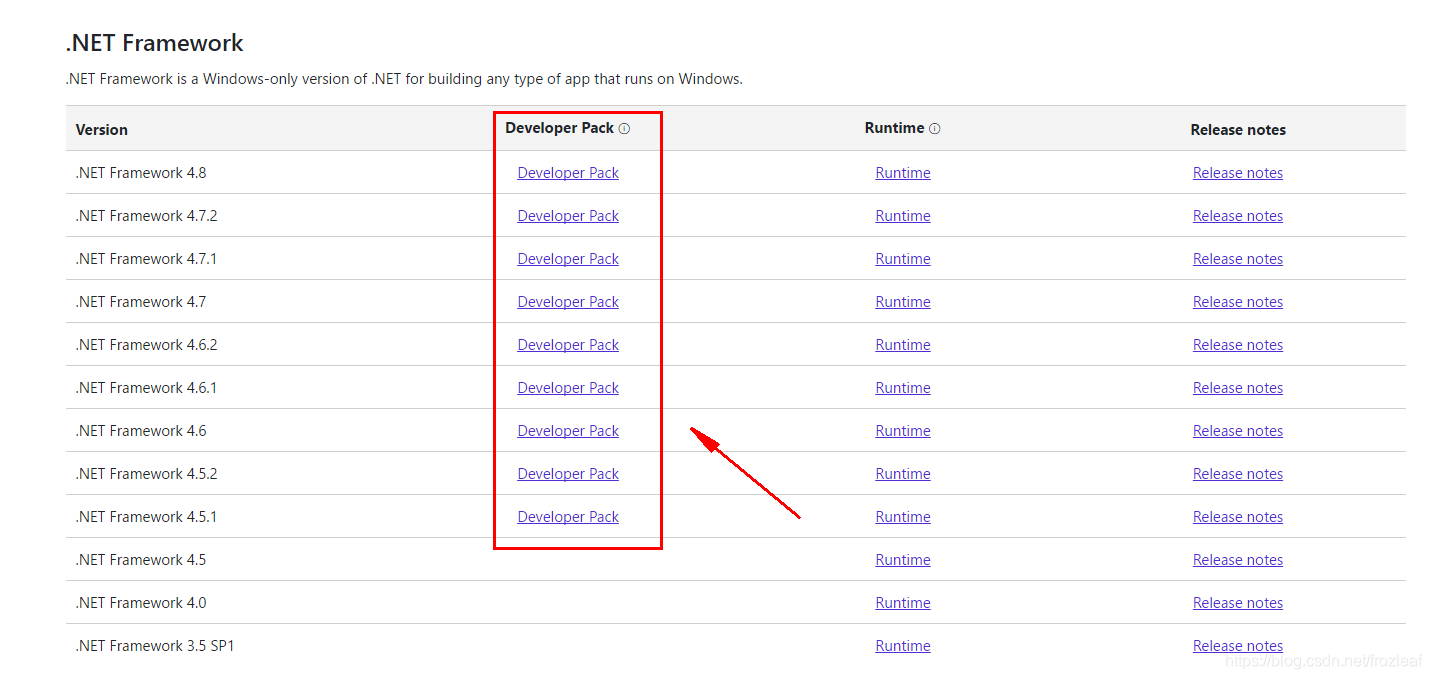Open Developer Pack for .NET Framework 4.7.1
1432x679 pixels.
coord(568,259)
